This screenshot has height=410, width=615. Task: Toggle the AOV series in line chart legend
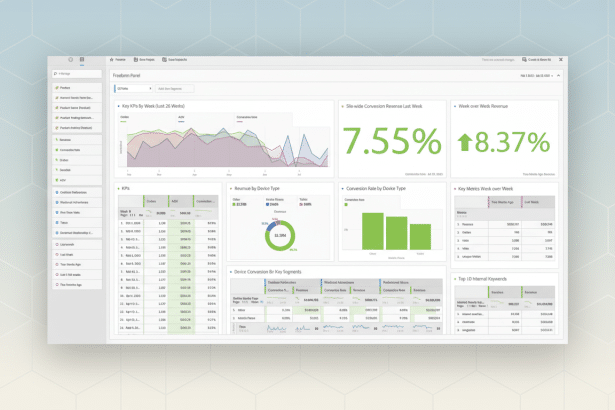coord(181,119)
